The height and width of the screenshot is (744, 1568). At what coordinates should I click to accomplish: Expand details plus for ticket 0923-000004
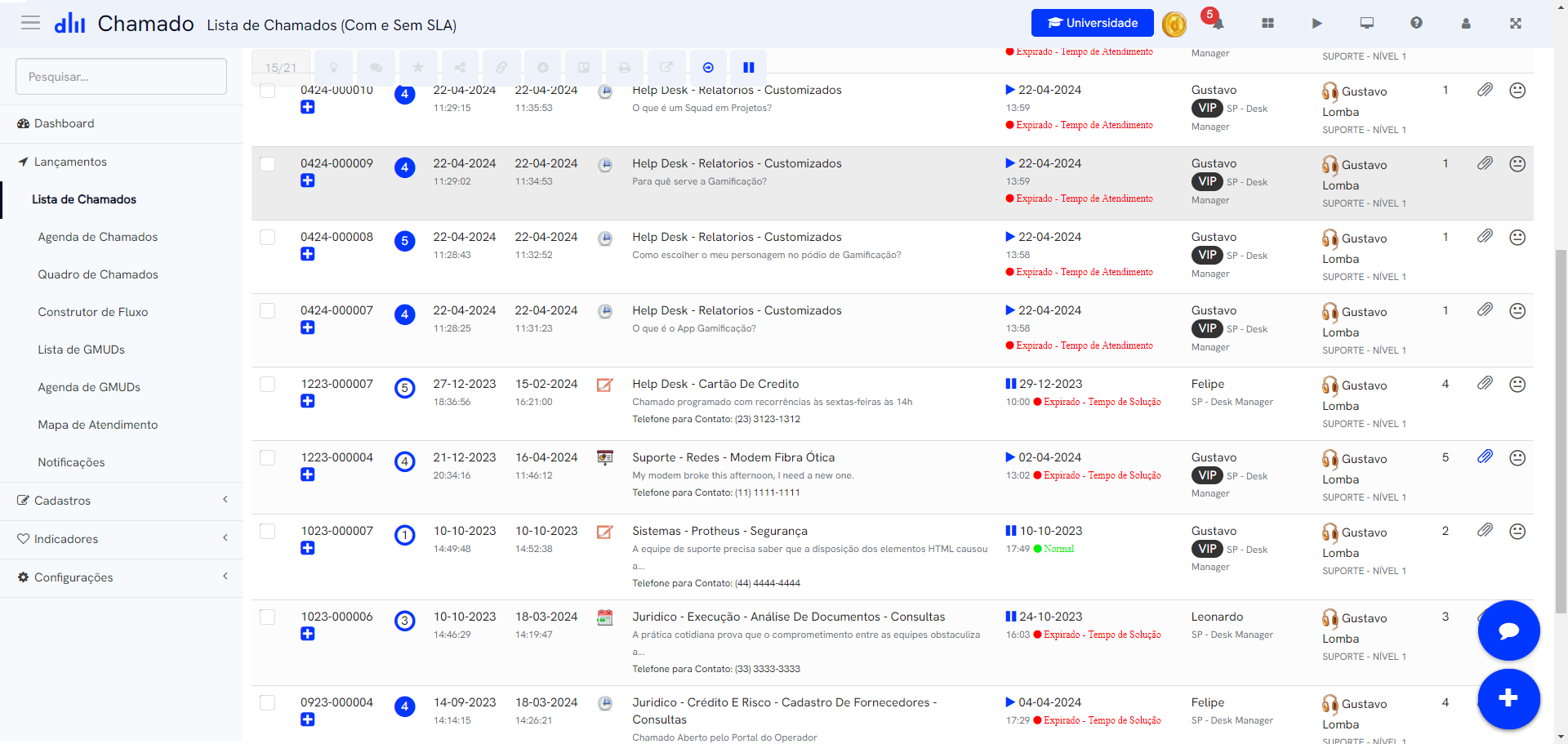tap(308, 719)
